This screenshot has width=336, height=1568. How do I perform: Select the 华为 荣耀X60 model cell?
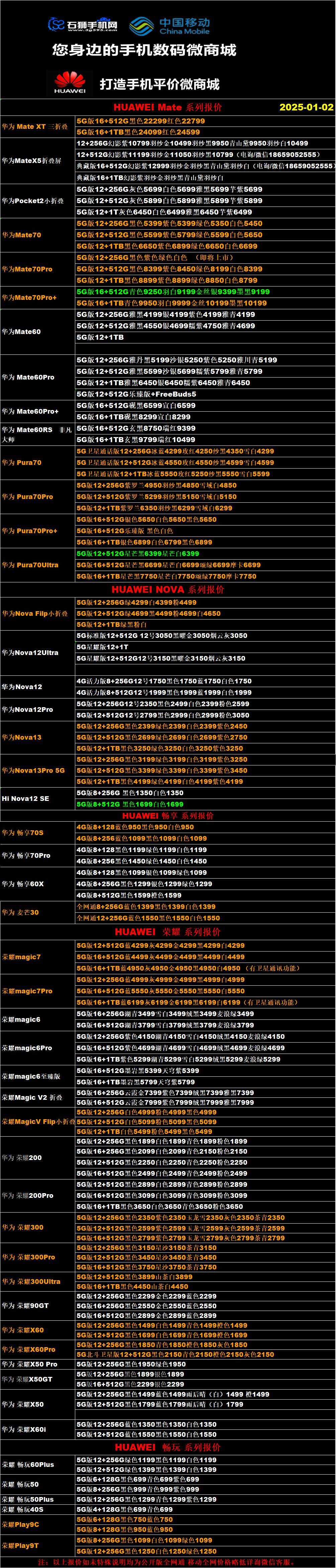point(38,1330)
